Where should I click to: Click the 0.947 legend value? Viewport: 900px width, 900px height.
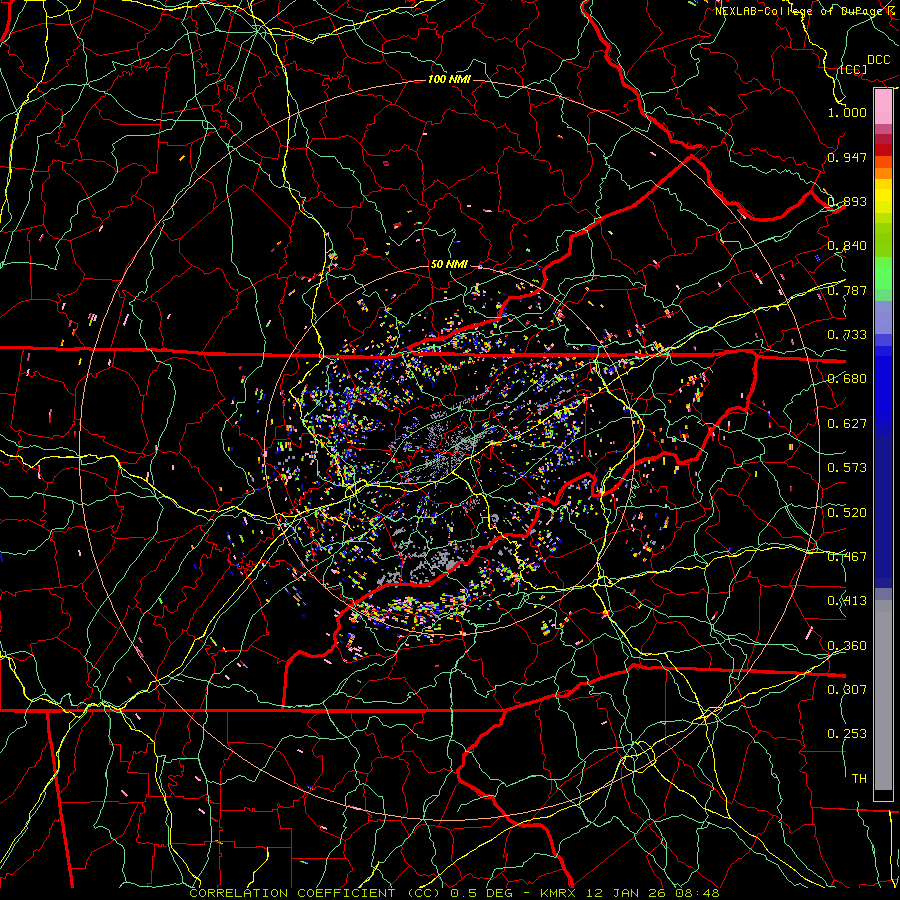(x=847, y=157)
